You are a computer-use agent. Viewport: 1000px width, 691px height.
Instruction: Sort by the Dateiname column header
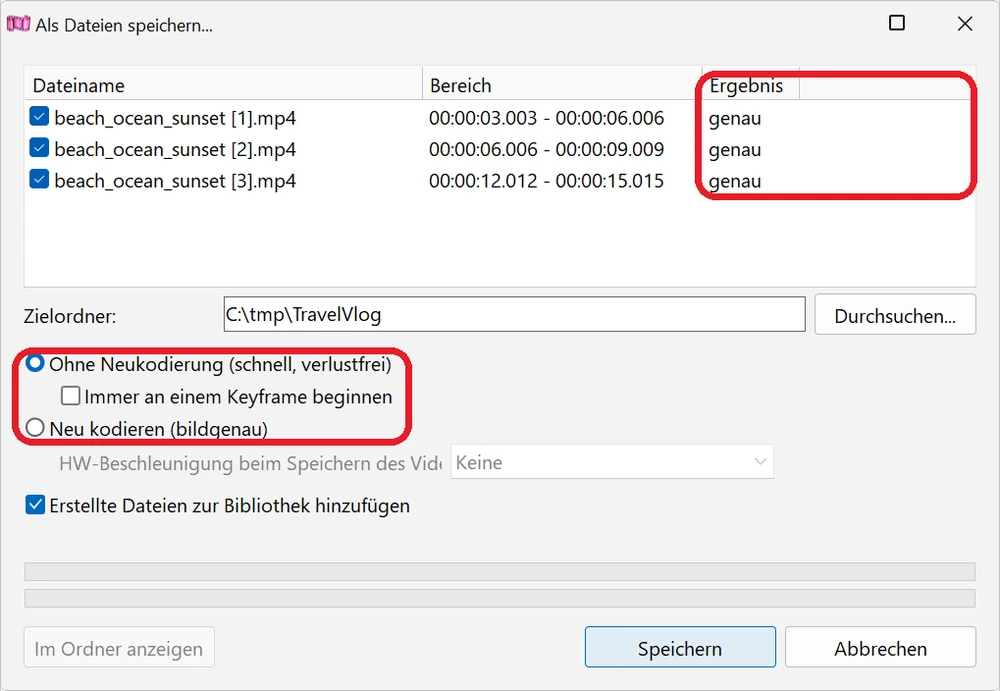(223, 85)
